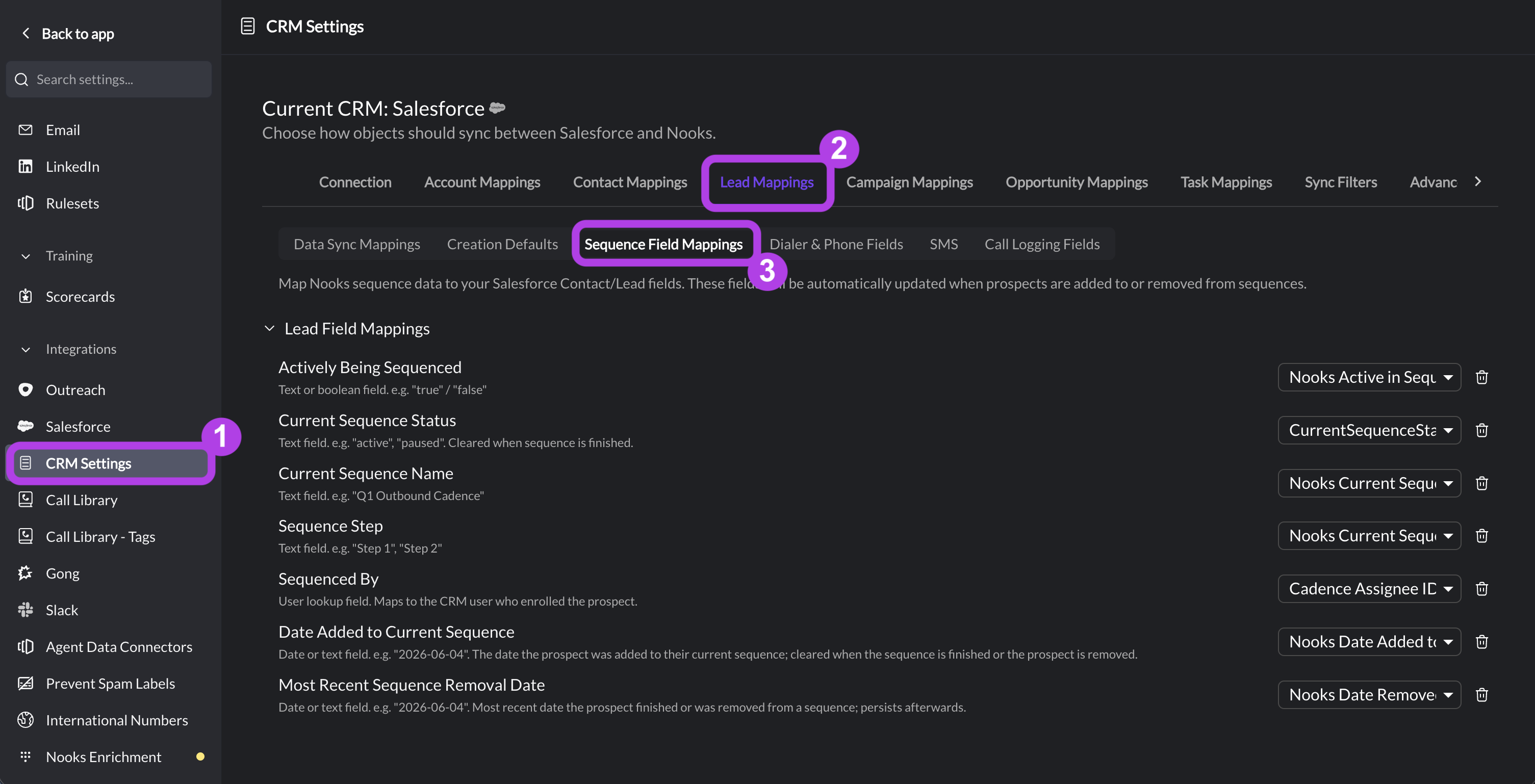
Task: Delete the Current Sequence Name mapping
Action: tap(1482, 483)
